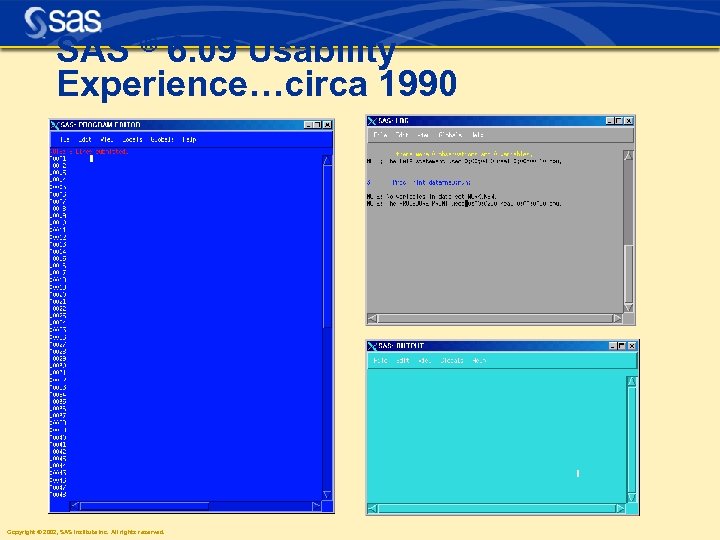Open File menu in Program Editor window

64,139
